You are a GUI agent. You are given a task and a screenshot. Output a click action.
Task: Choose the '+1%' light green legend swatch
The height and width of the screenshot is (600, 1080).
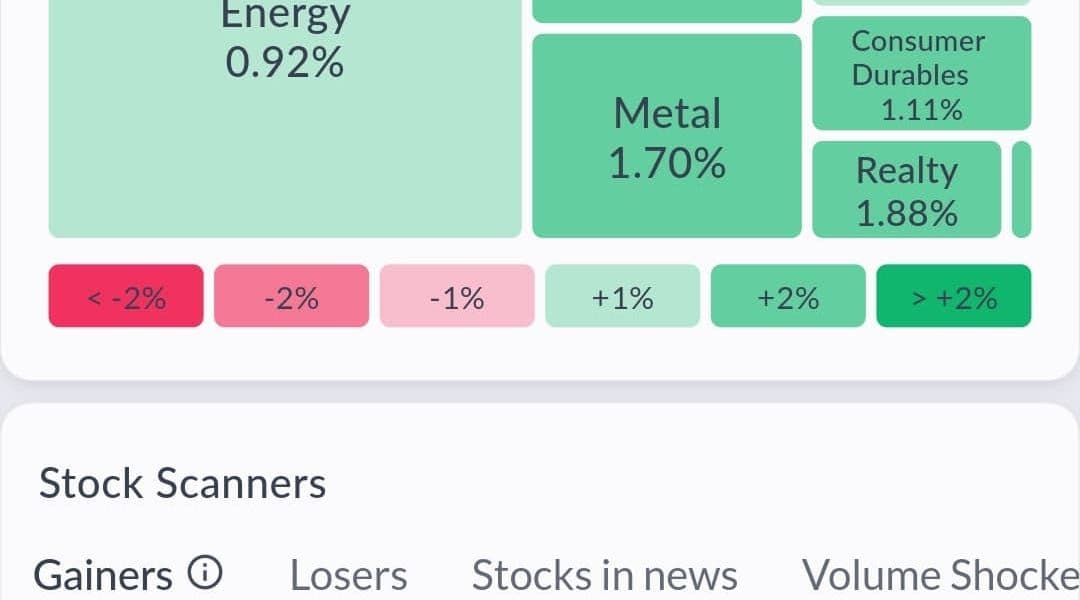point(622,296)
